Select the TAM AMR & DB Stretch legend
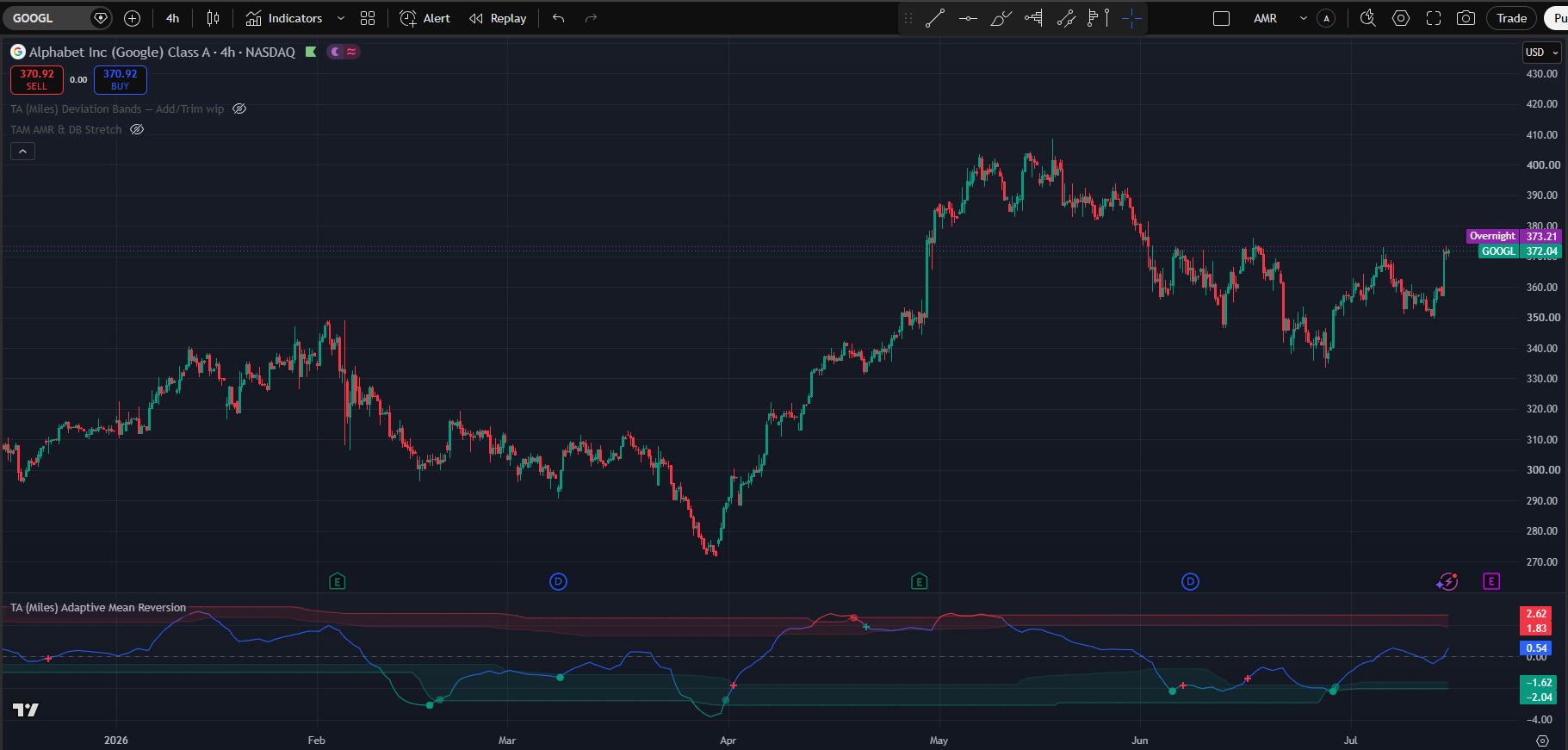The height and width of the screenshot is (750, 1568). click(x=66, y=129)
